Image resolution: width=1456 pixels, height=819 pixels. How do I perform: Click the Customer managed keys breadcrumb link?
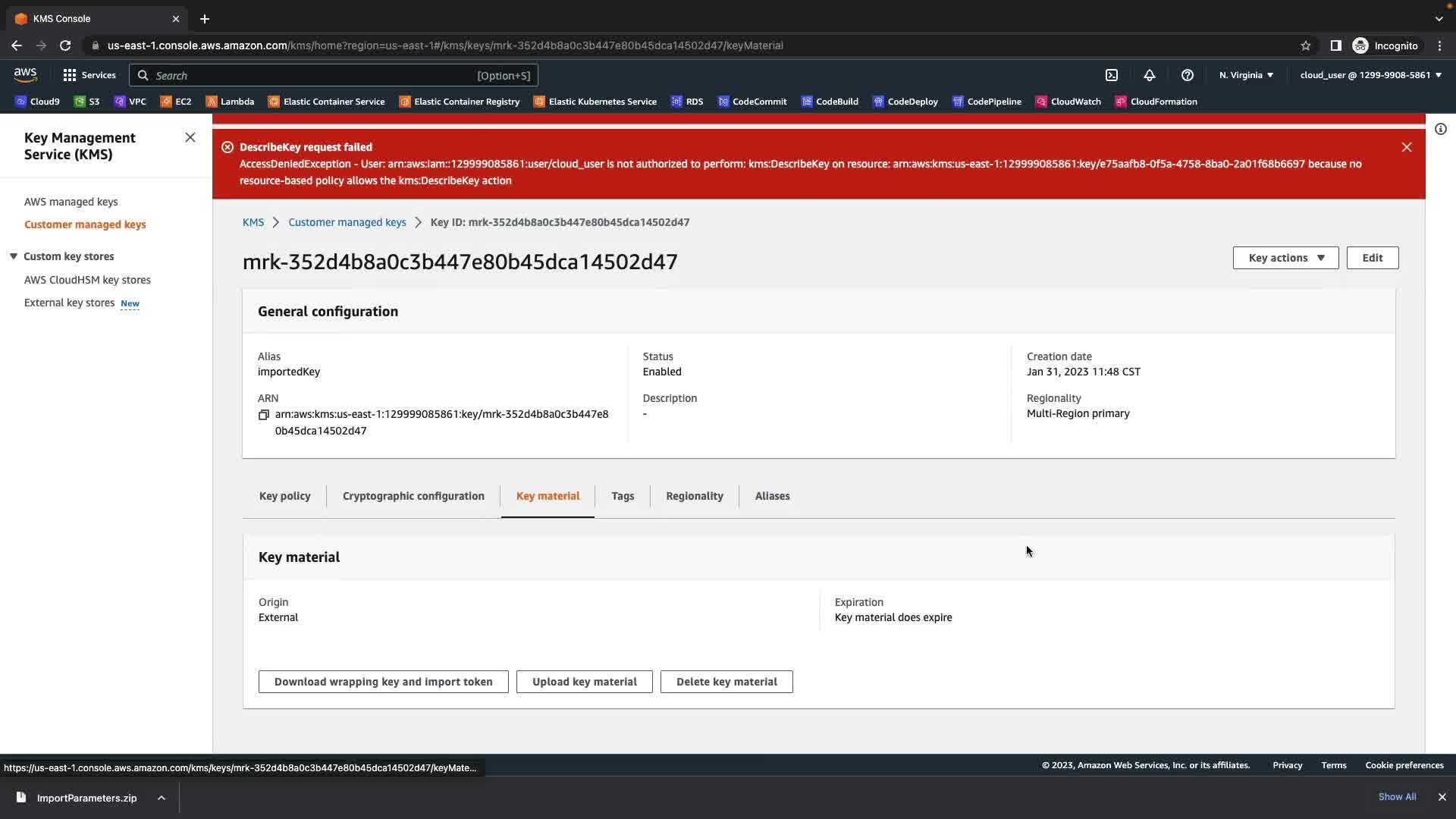click(347, 222)
